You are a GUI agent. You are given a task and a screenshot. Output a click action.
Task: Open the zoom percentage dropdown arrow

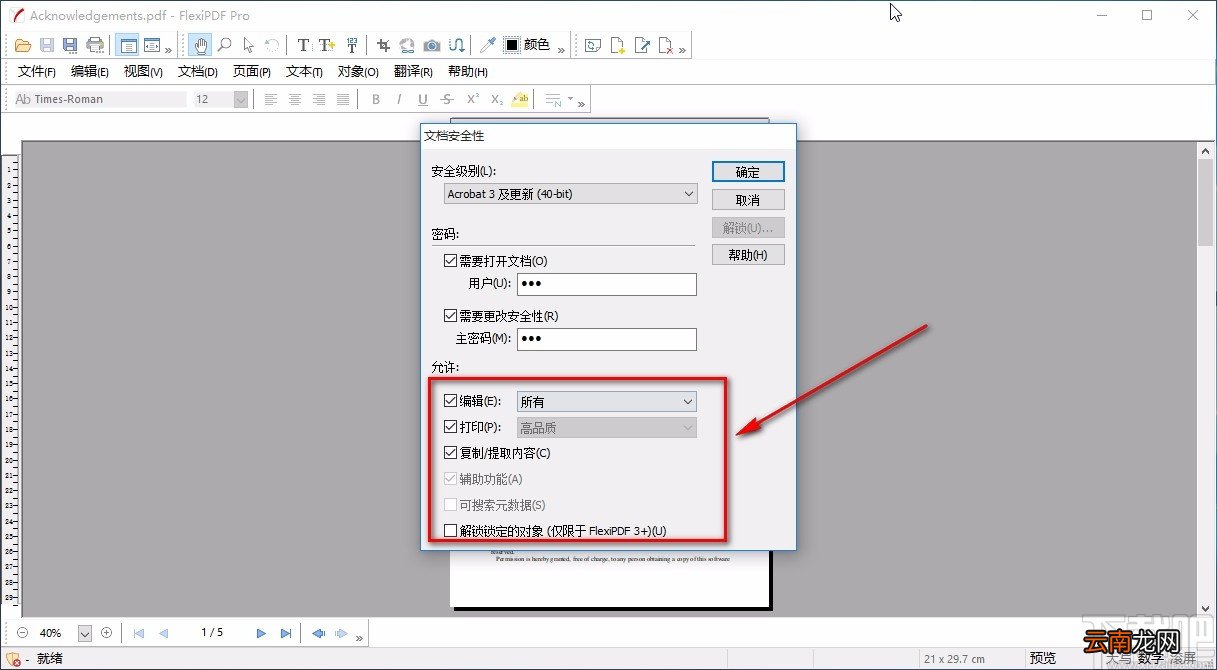pos(84,633)
